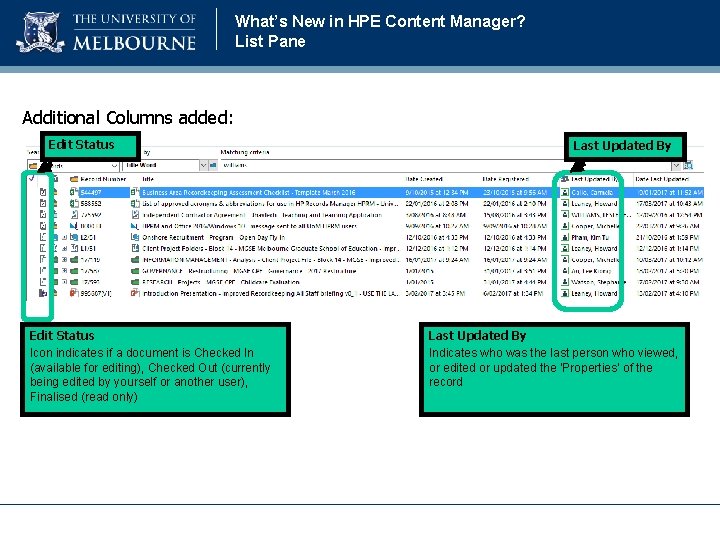Image resolution: width=720 pixels, height=540 pixels.
Task: Expand the RESEARCH Projects folder row
Action: click(x=65, y=282)
